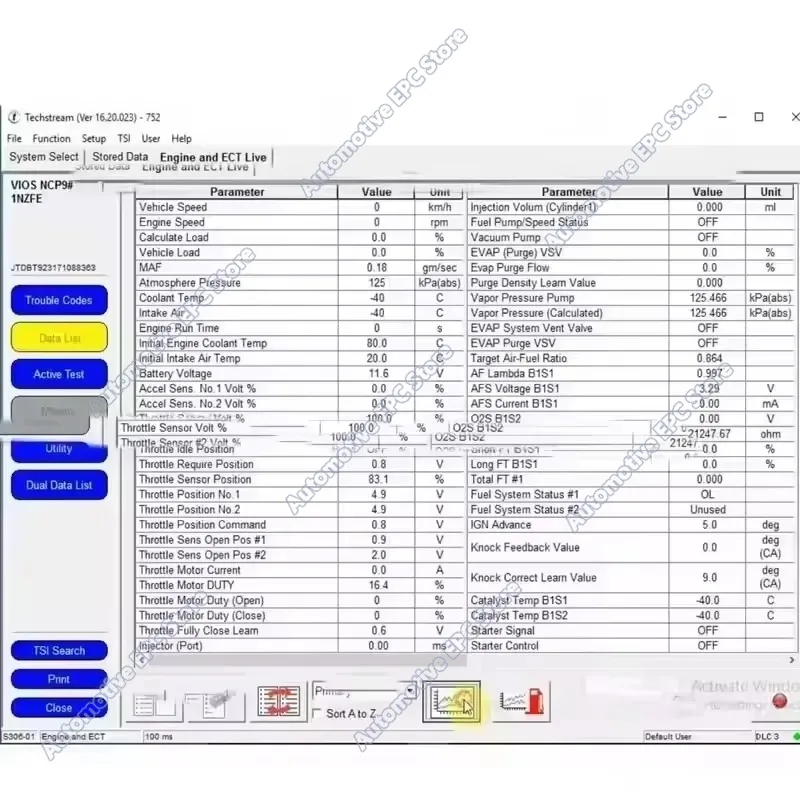Screen dimensions: 800x800
Task: Select the Evap Purge Flow row
Action: pyautogui.click(x=631, y=267)
